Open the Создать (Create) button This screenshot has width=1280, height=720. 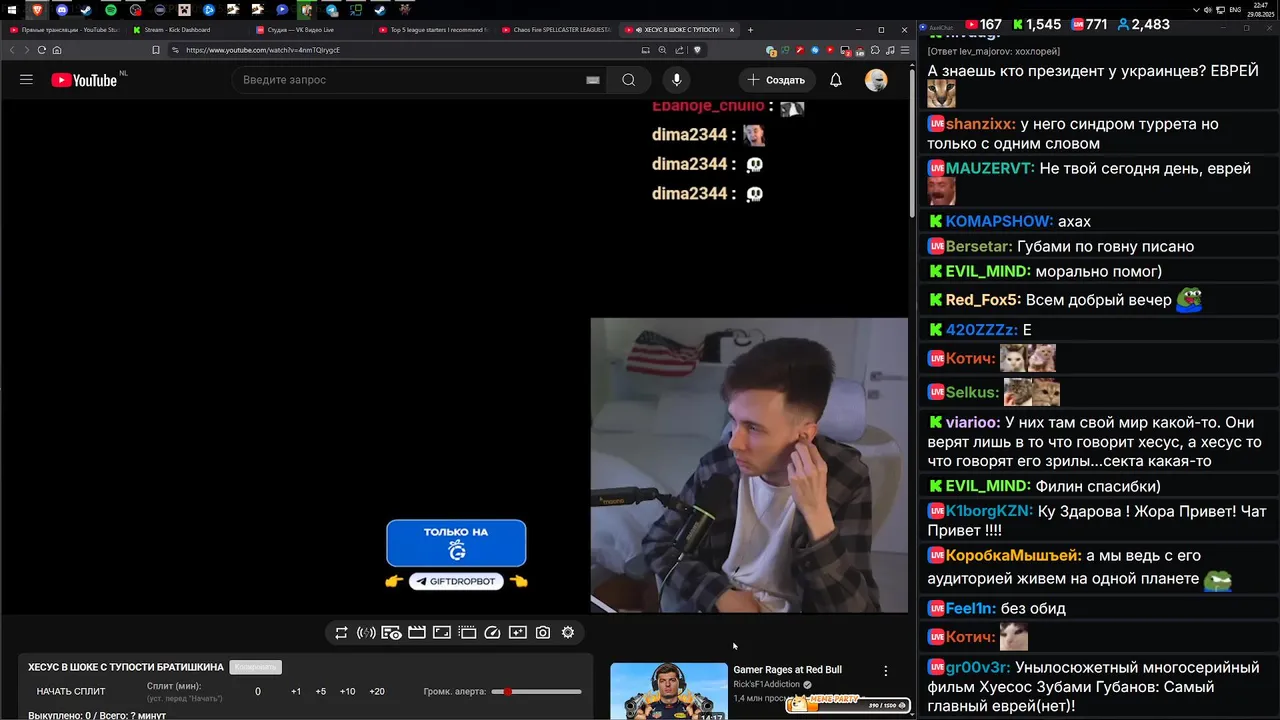pyautogui.click(x=776, y=80)
